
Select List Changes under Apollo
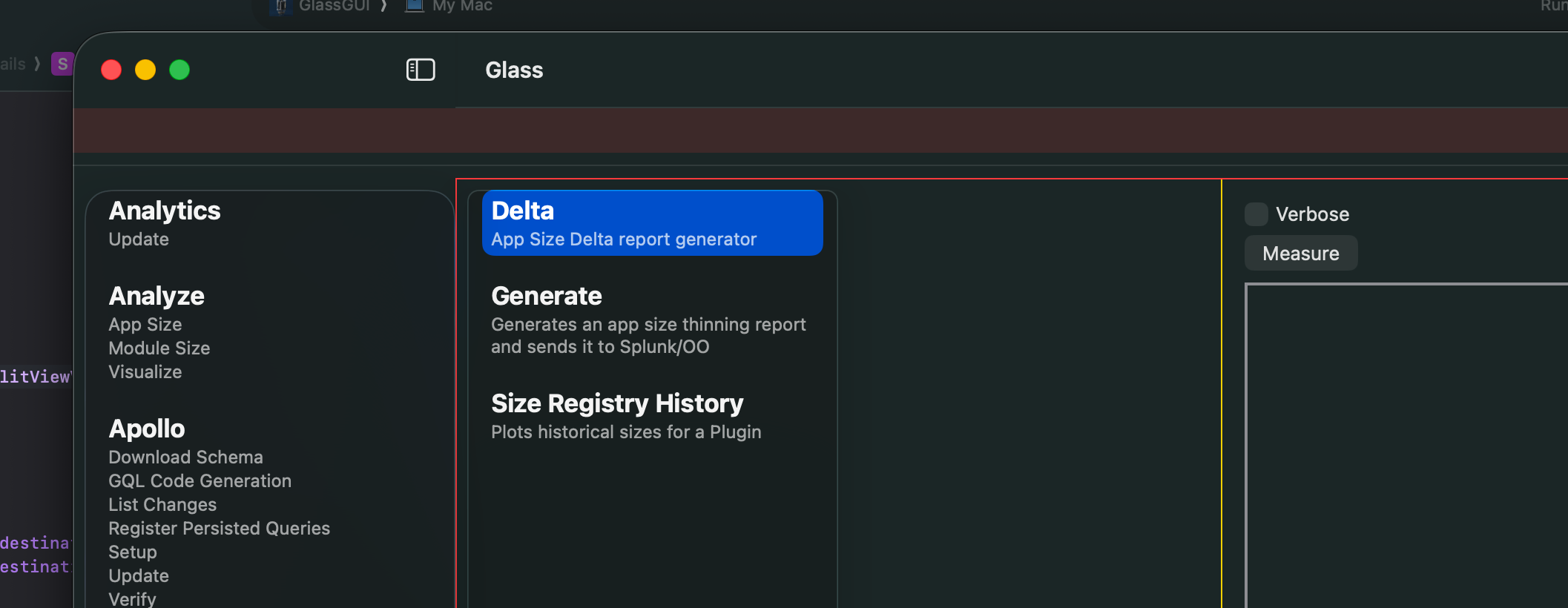pyautogui.click(x=162, y=505)
